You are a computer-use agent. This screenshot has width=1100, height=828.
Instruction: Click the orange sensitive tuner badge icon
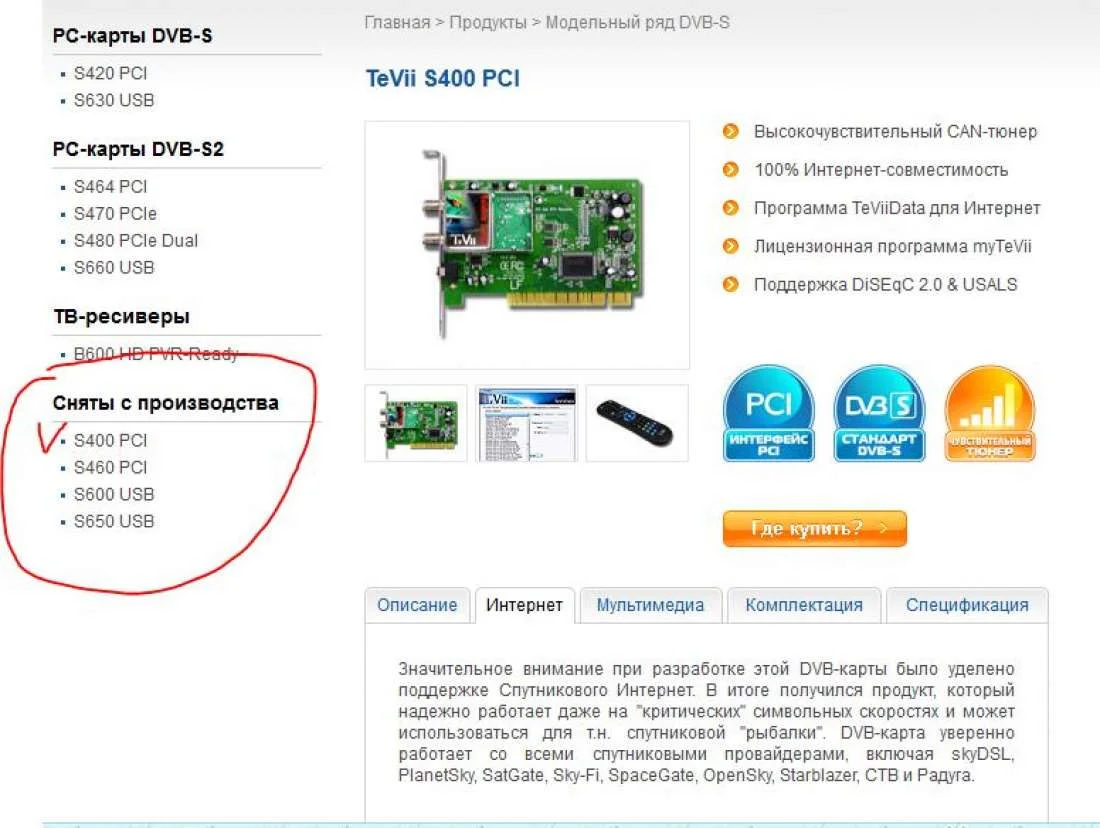pos(989,413)
